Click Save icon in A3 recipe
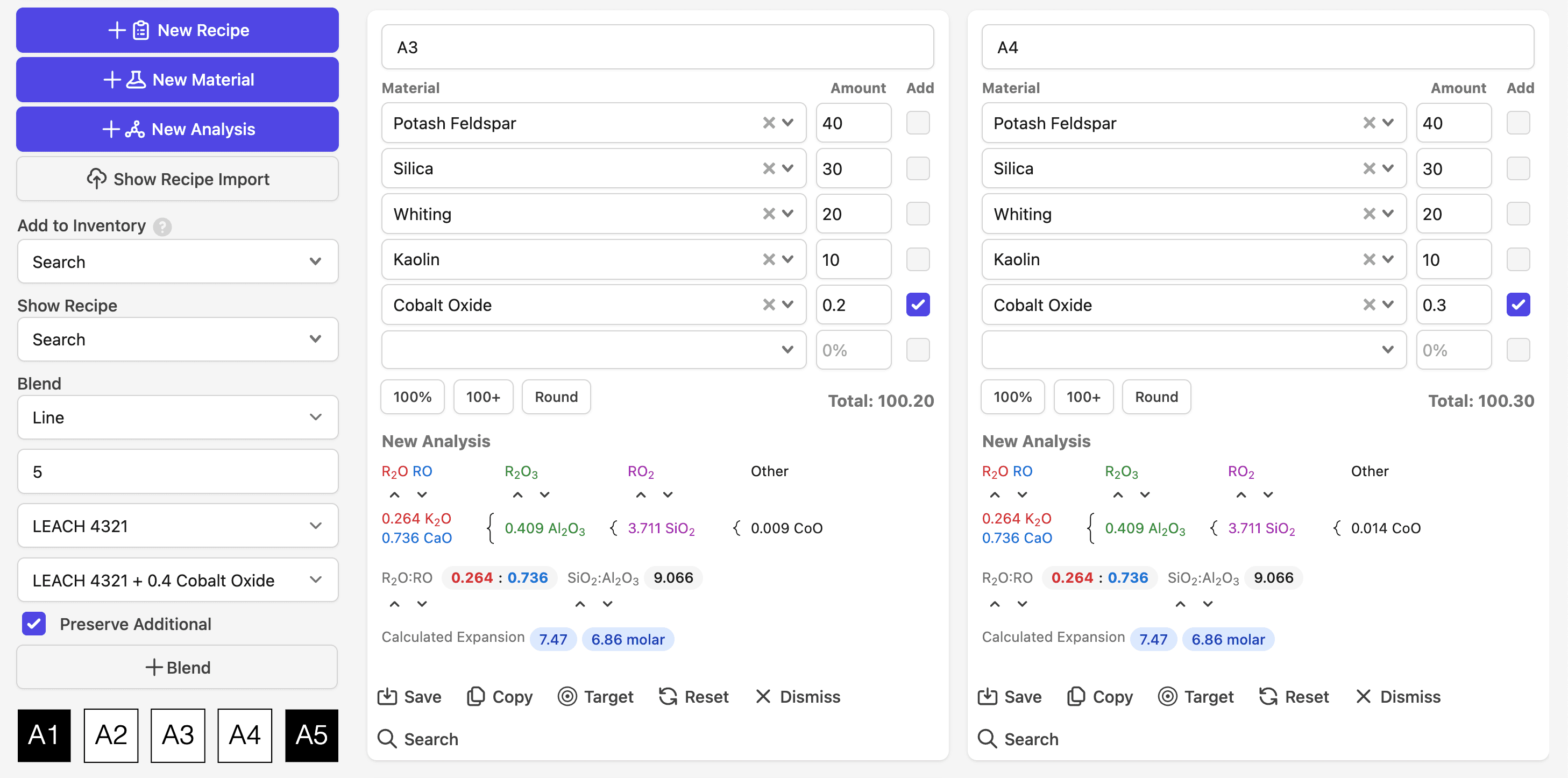Screen dimensions: 1568x778 tap(387, 696)
